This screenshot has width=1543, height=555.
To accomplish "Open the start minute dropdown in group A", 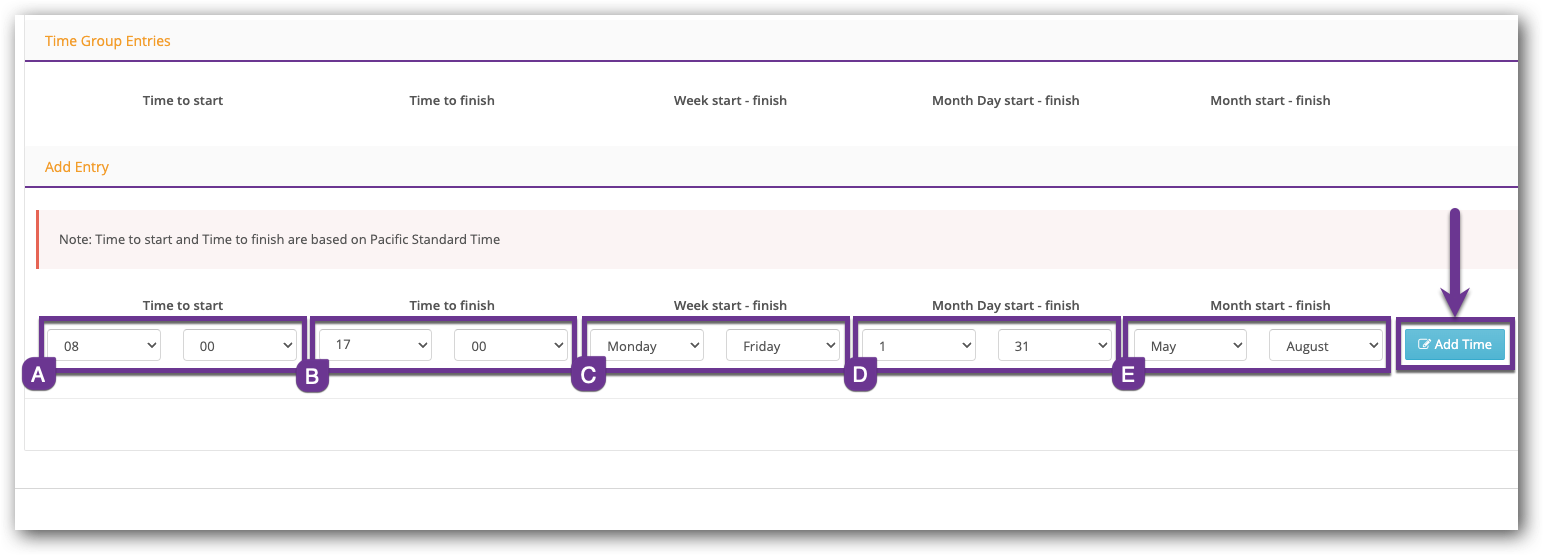I will (239, 346).
